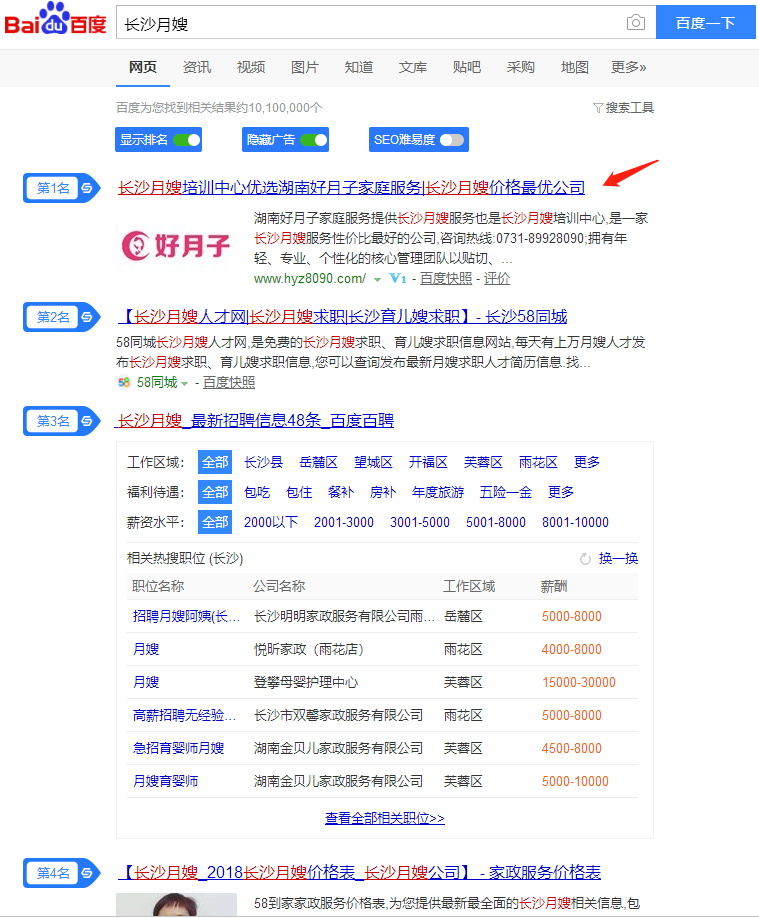759x918 pixels.
Task: Switch to 网页 tab
Action: (143, 67)
